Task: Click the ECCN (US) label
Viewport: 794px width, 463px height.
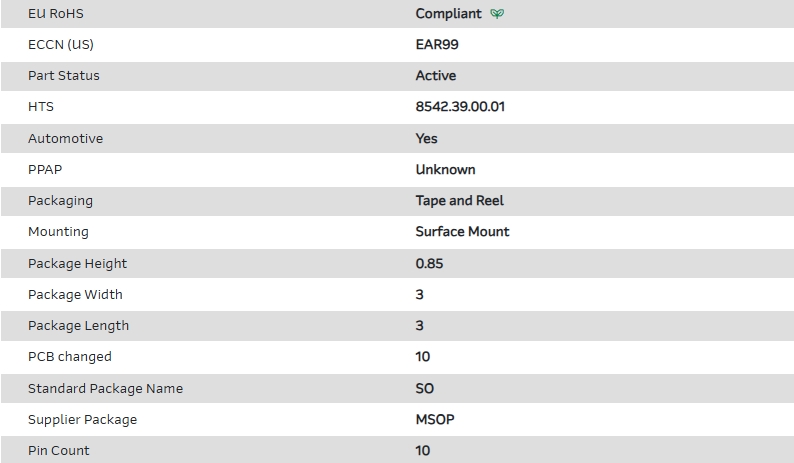Action: point(60,45)
